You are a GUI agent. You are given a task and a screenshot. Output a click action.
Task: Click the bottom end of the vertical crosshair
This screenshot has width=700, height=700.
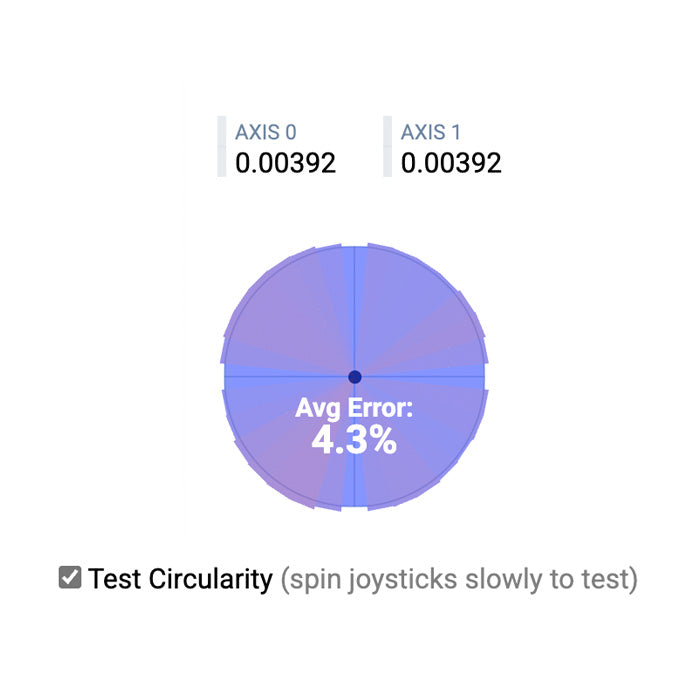tap(354, 502)
